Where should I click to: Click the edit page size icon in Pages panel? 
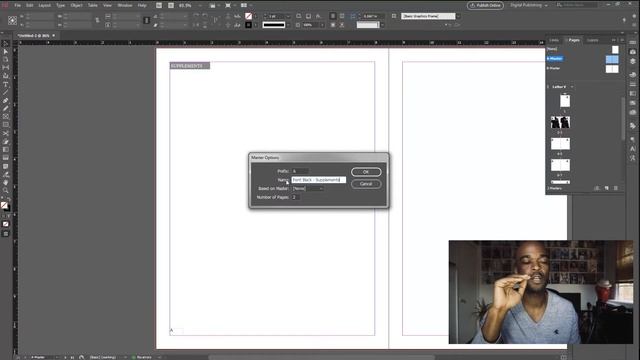click(597, 188)
